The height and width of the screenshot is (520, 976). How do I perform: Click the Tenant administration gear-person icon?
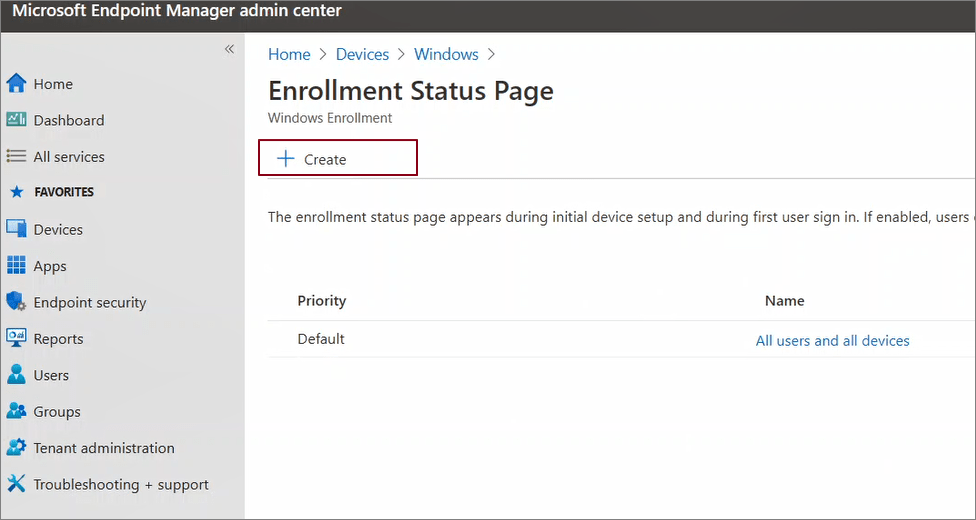pyautogui.click(x=16, y=448)
